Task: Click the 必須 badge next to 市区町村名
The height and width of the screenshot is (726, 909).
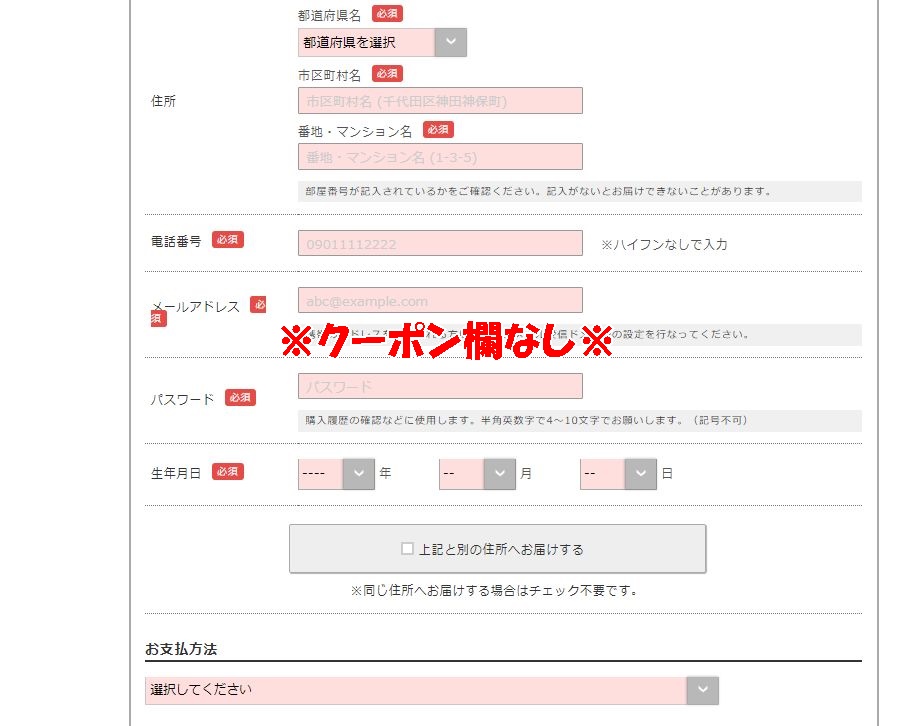Action: coord(387,74)
